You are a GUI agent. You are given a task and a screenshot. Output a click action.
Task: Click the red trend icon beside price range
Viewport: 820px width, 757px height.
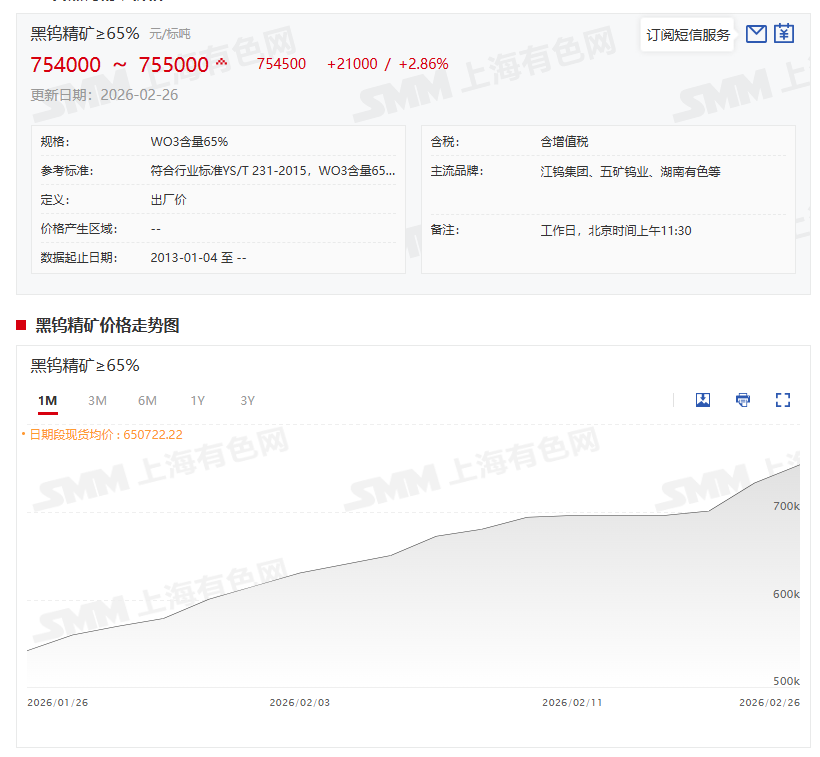tap(222, 63)
